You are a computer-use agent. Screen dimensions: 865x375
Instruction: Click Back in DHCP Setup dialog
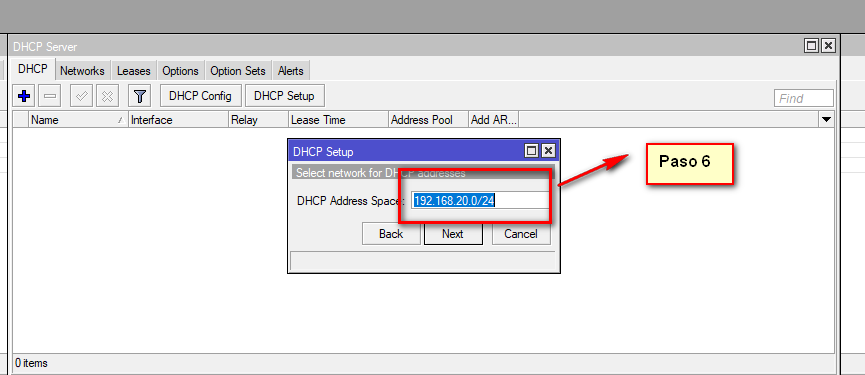391,234
